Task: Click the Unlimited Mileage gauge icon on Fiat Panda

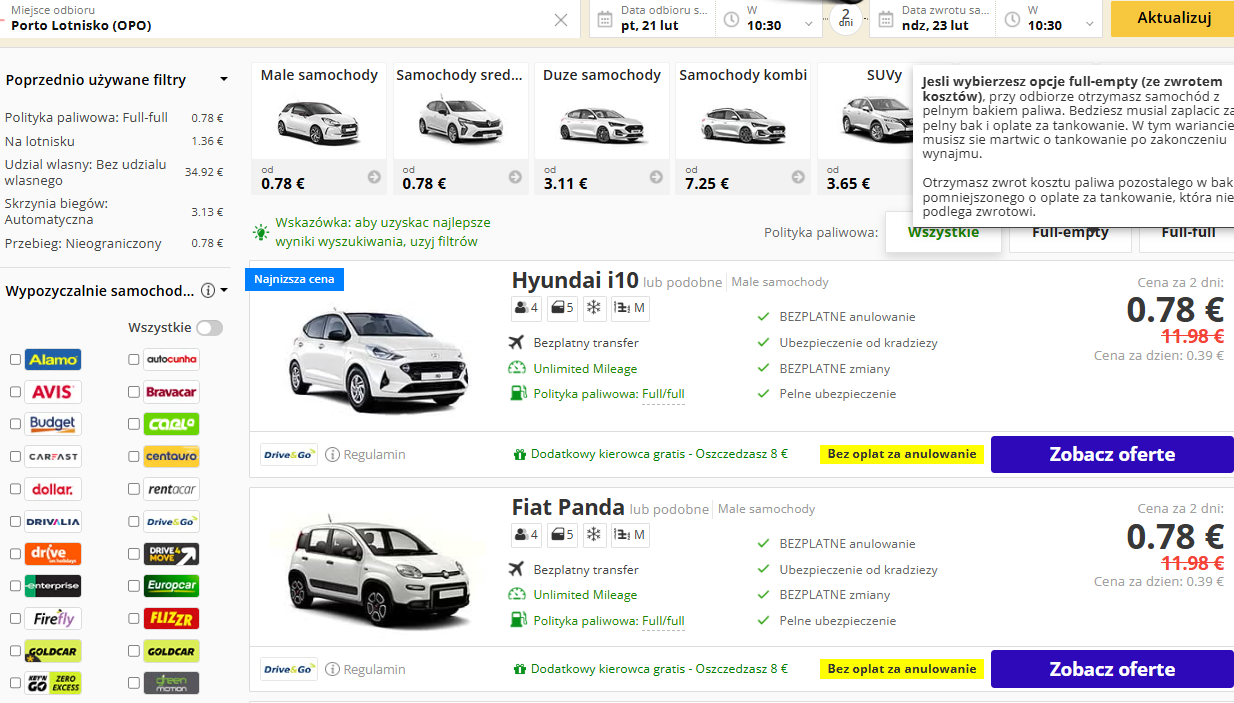Action: (517, 594)
